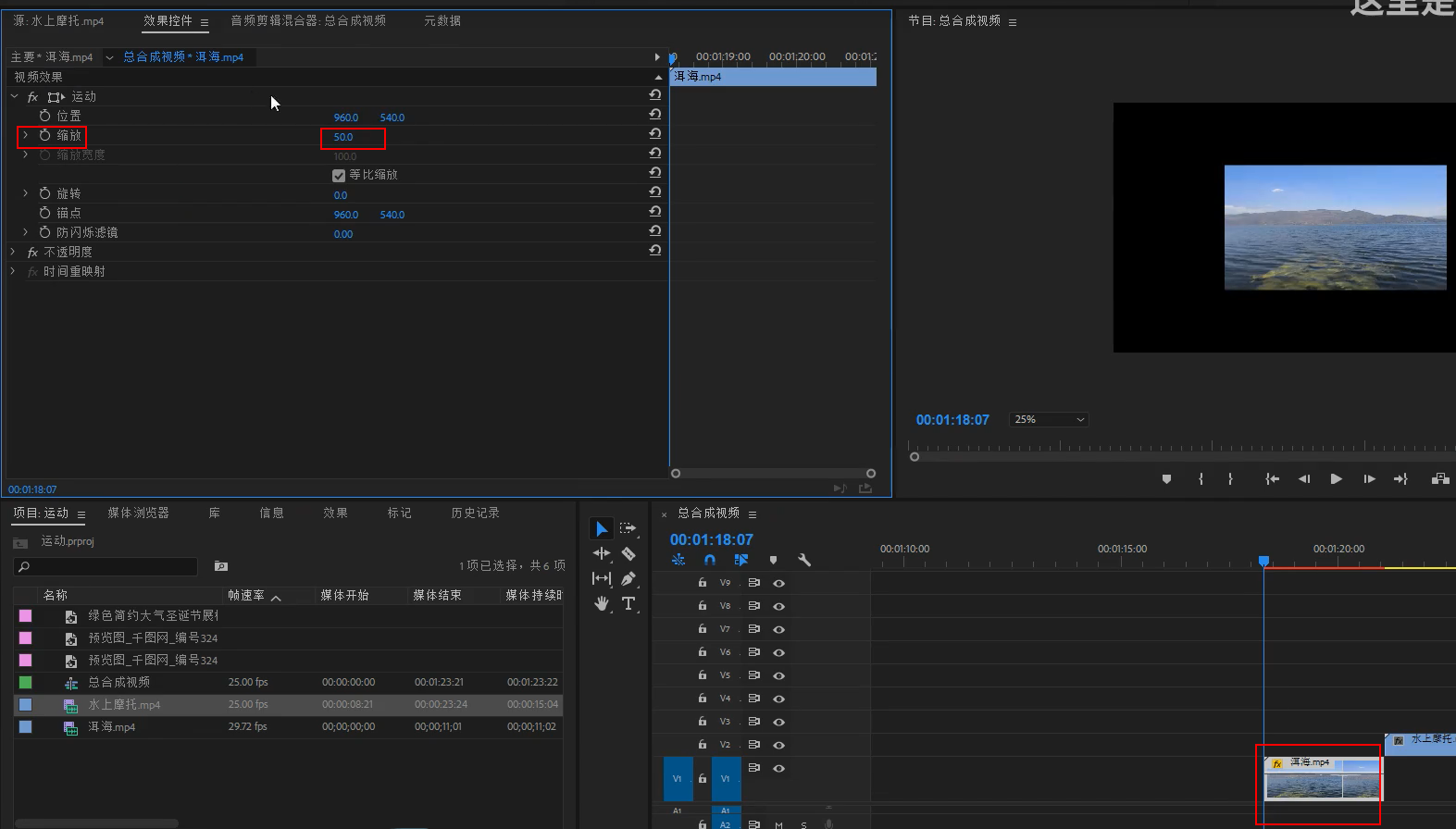Select the Selection tool arrow
Screen dimensions: 1456x829
pyautogui.click(x=602, y=528)
